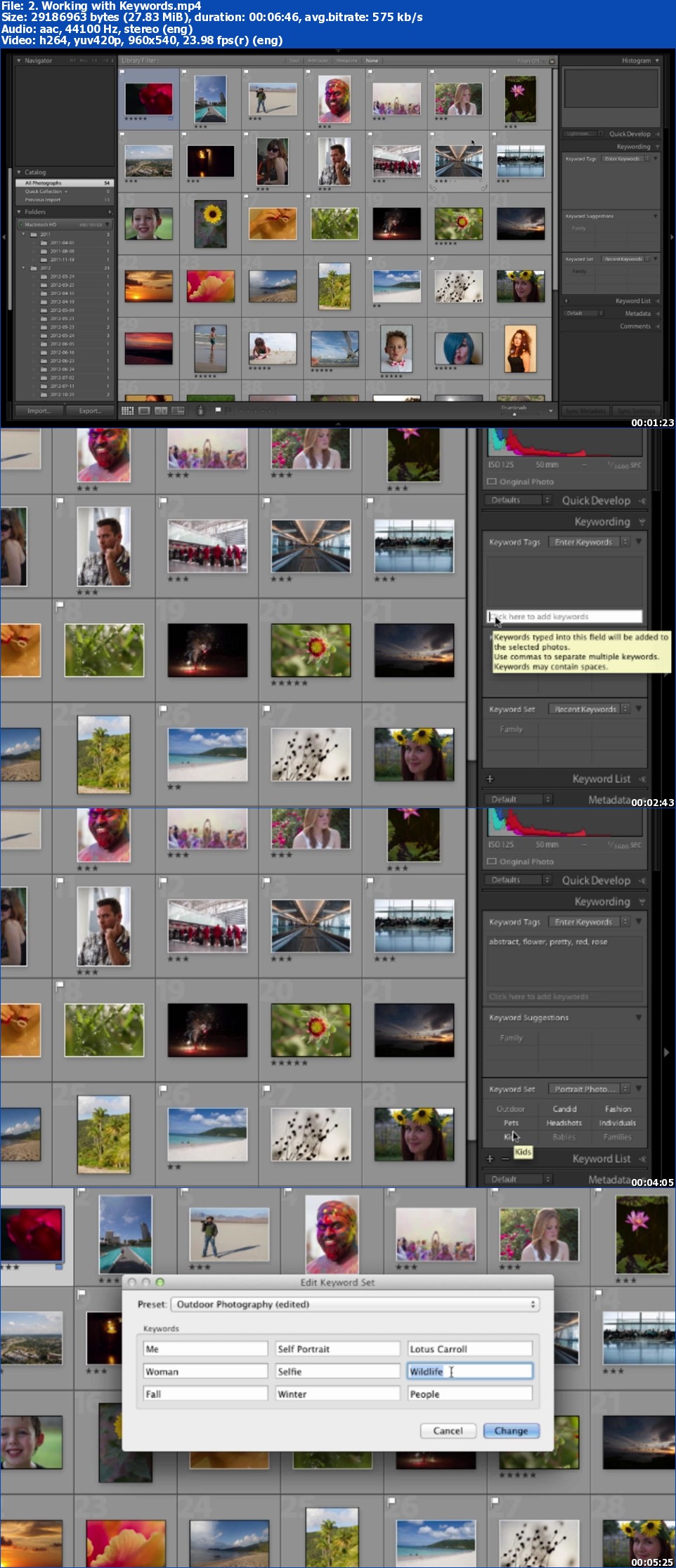Select the Attribute tab in Library Filter

point(318,60)
